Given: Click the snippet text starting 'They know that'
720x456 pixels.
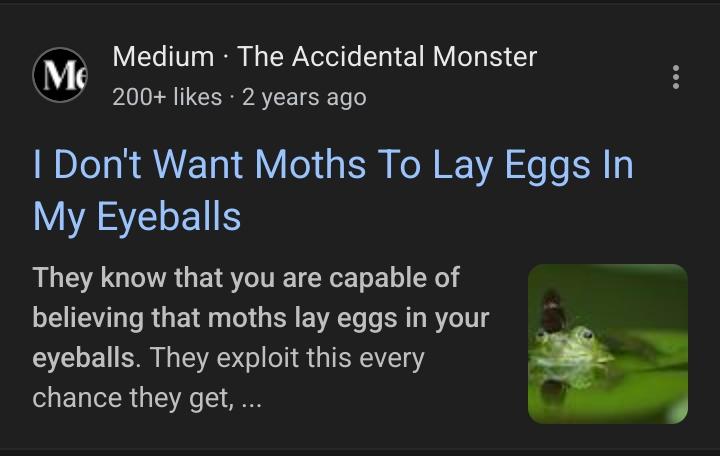Looking at the screenshot, I should (x=261, y=338).
